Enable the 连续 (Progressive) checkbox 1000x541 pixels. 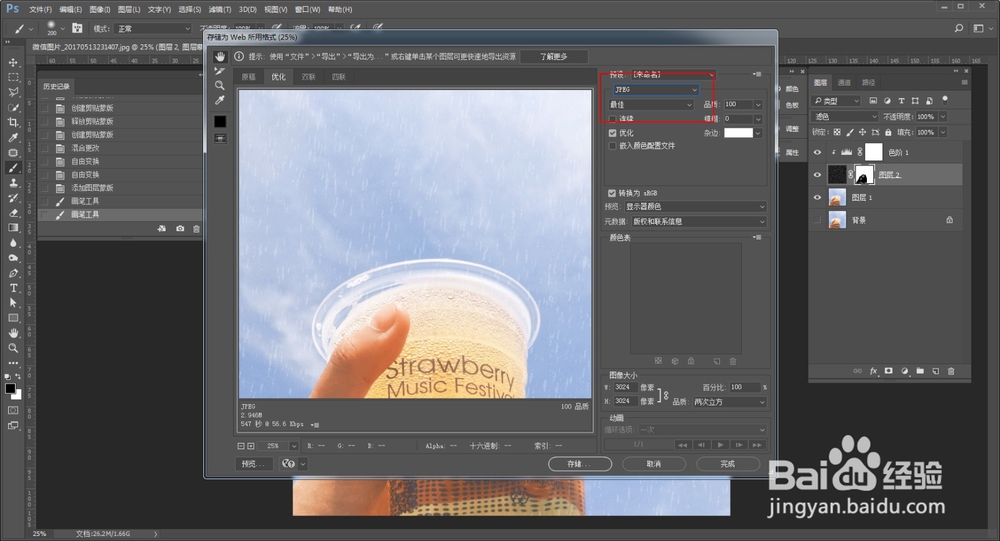[613, 119]
